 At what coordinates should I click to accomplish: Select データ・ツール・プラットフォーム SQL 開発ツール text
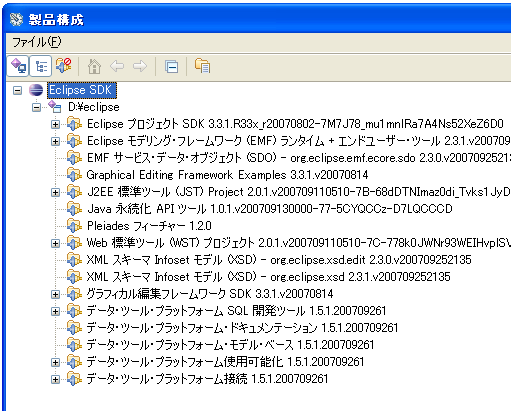pyautogui.click(x=236, y=311)
